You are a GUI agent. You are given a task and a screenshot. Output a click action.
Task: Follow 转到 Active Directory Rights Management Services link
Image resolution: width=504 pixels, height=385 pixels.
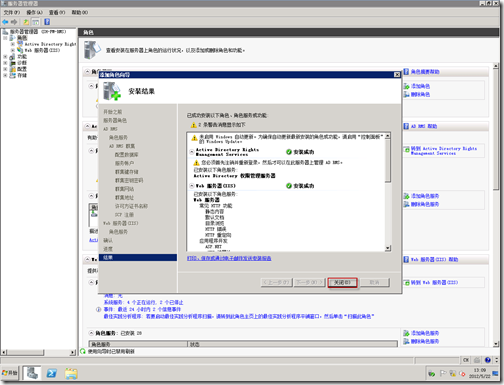pos(444,151)
